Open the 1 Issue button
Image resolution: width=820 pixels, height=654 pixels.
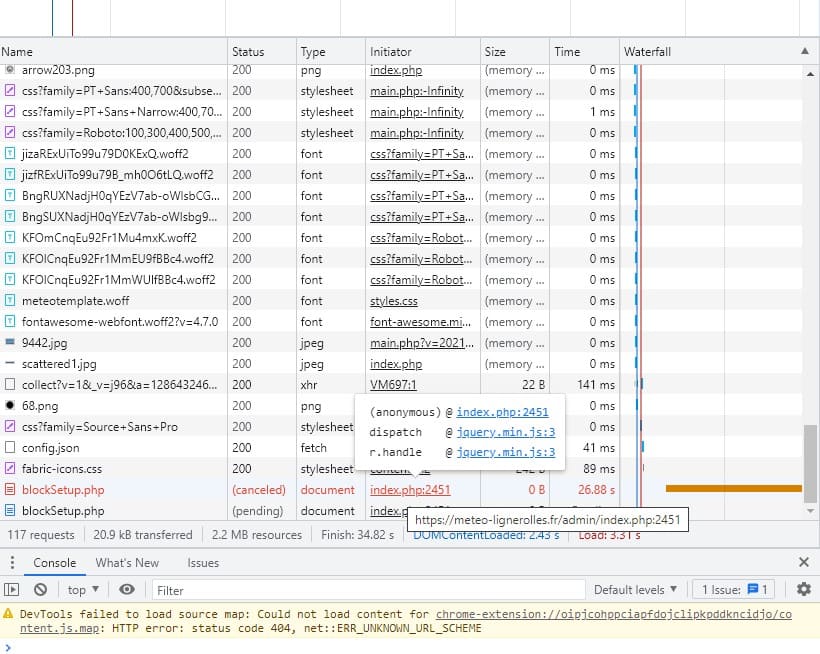733,590
